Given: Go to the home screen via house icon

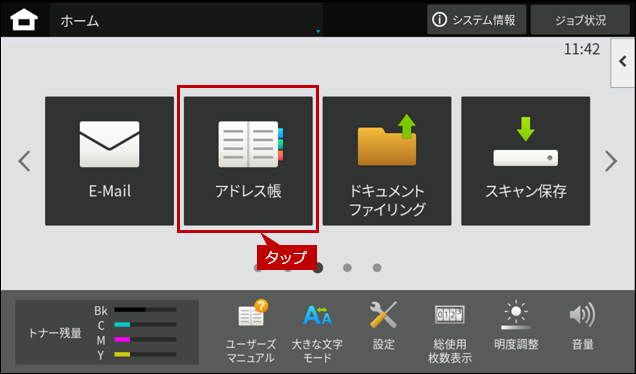Looking at the screenshot, I should pos(24,20).
